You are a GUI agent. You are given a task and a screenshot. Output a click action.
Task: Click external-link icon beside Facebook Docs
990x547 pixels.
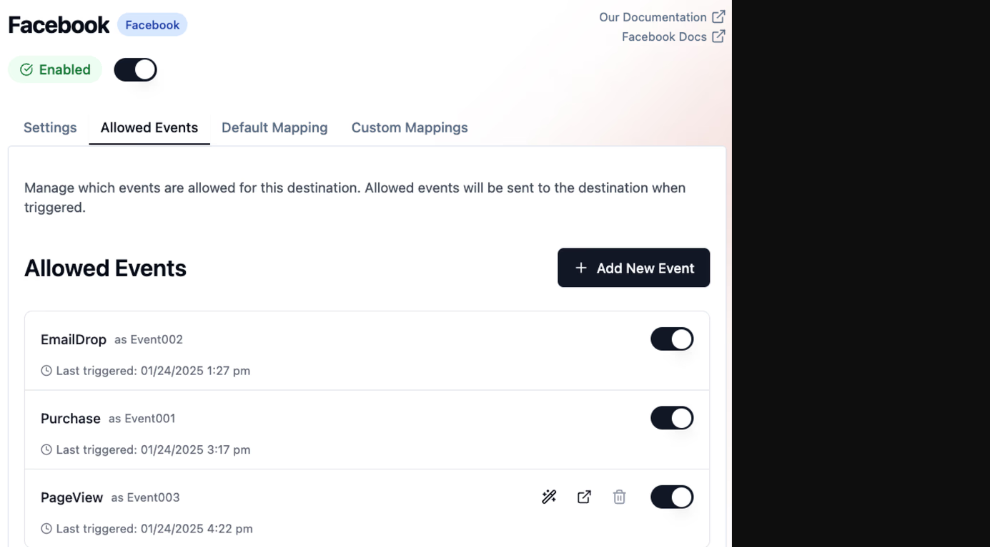tap(719, 37)
